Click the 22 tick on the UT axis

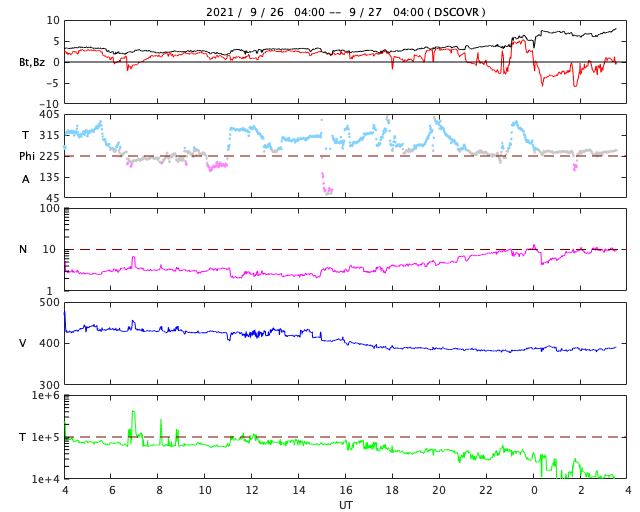click(x=486, y=490)
